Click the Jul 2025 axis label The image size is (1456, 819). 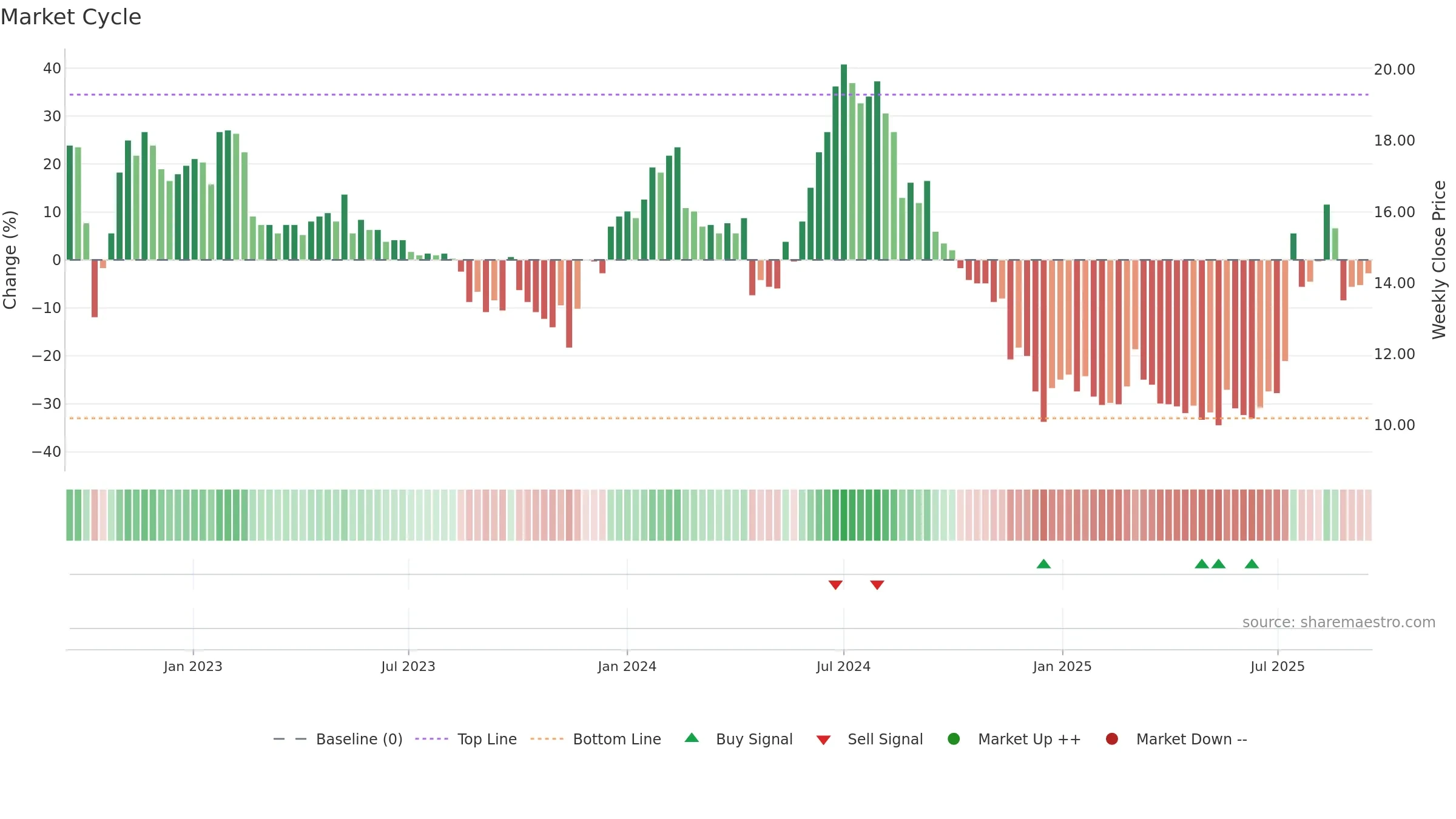click(x=1278, y=666)
